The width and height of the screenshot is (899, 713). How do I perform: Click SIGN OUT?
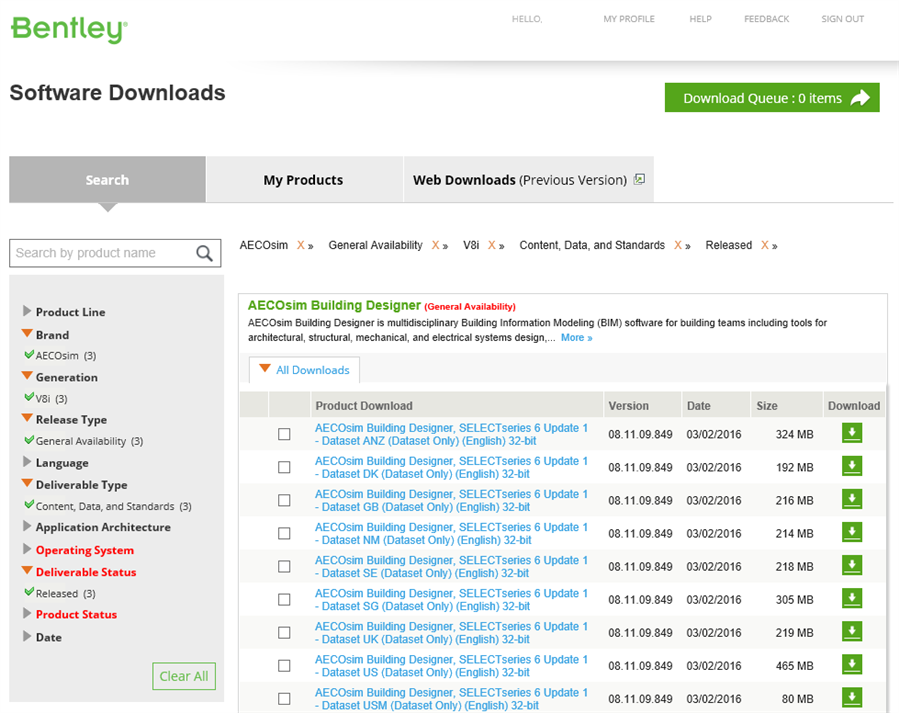[x=842, y=19]
